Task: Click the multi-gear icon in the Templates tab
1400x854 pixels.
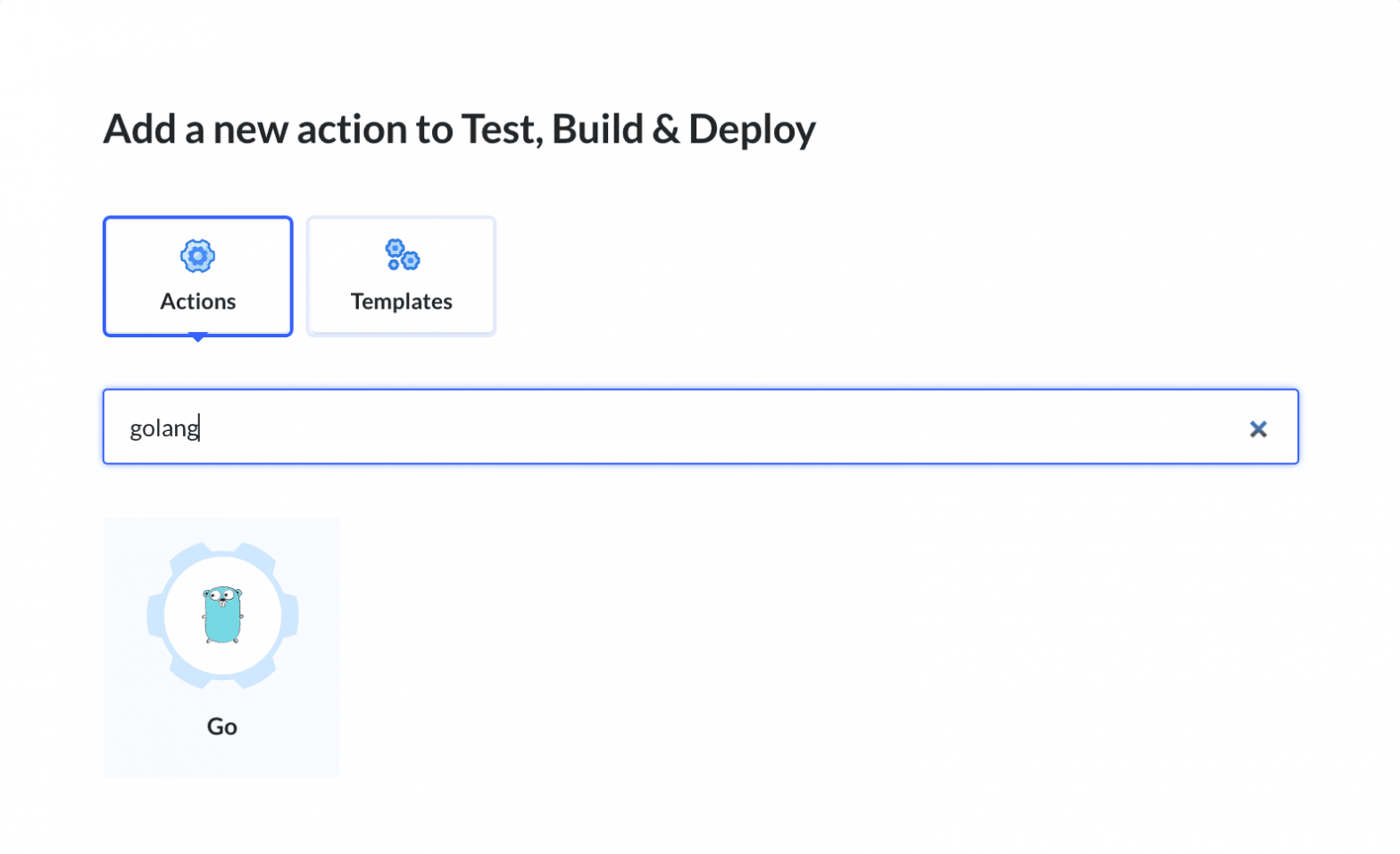Action: pyautogui.click(x=402, y=254)
